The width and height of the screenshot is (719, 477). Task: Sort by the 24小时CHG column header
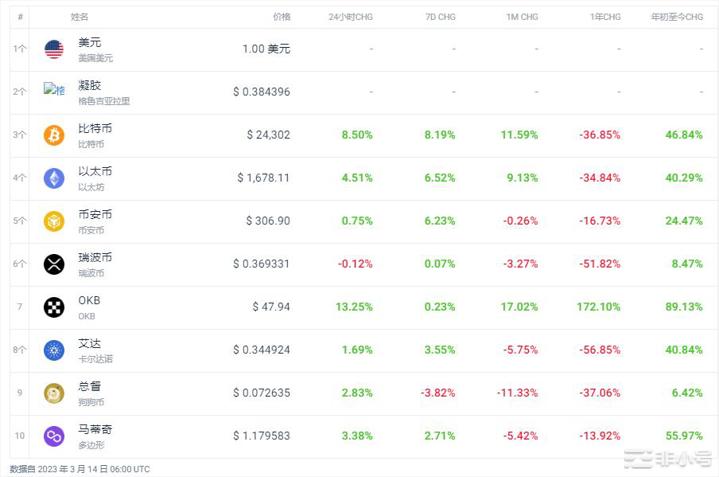click(350, 17)
